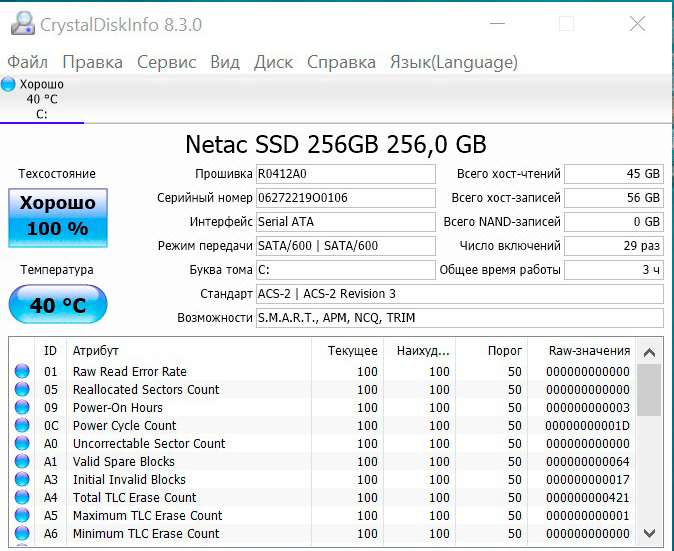The height and width of the screenshot is (551, 674).
Task: Click status icon for Total TLC Erase Count
Action: tap(22, 498)
